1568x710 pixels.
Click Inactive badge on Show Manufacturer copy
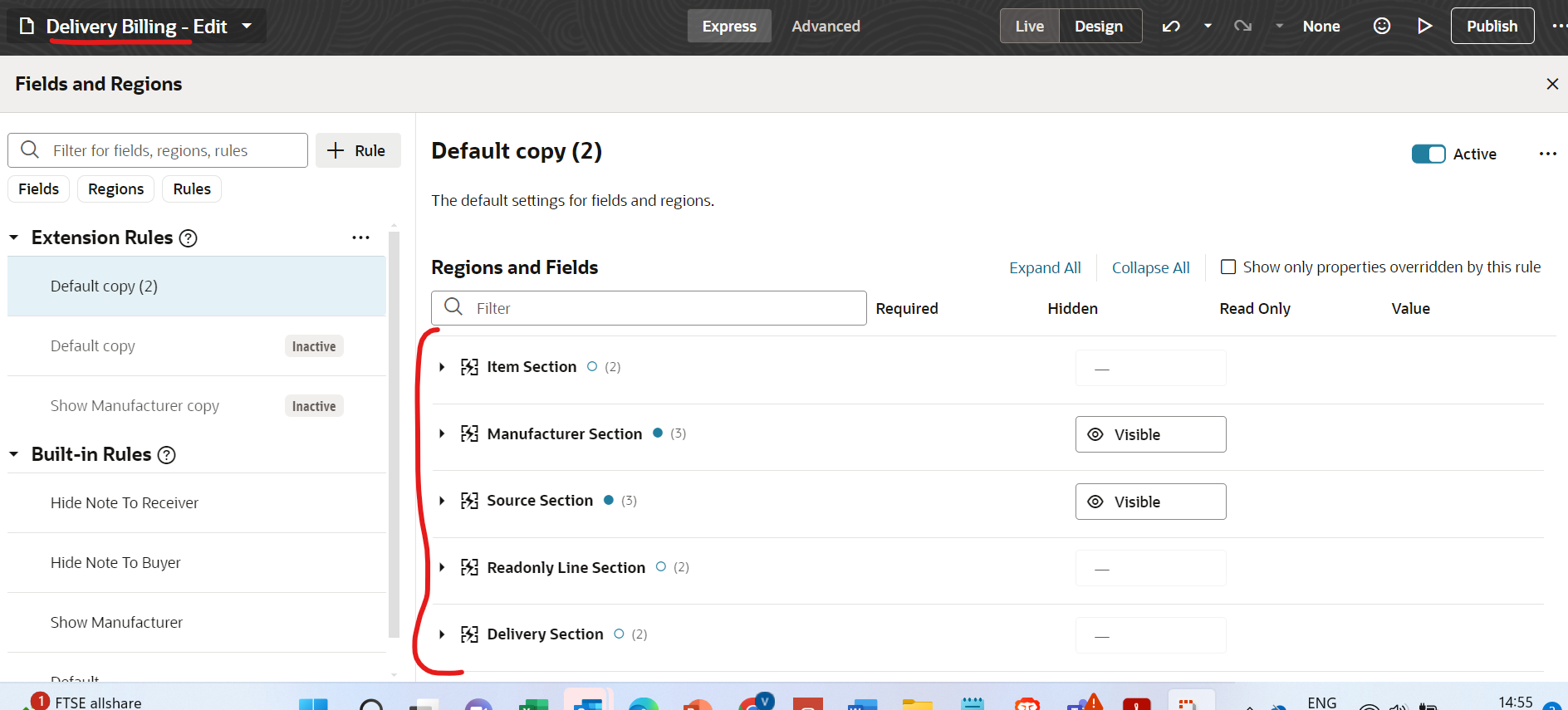pyautogui.click(x=314, y=406)
